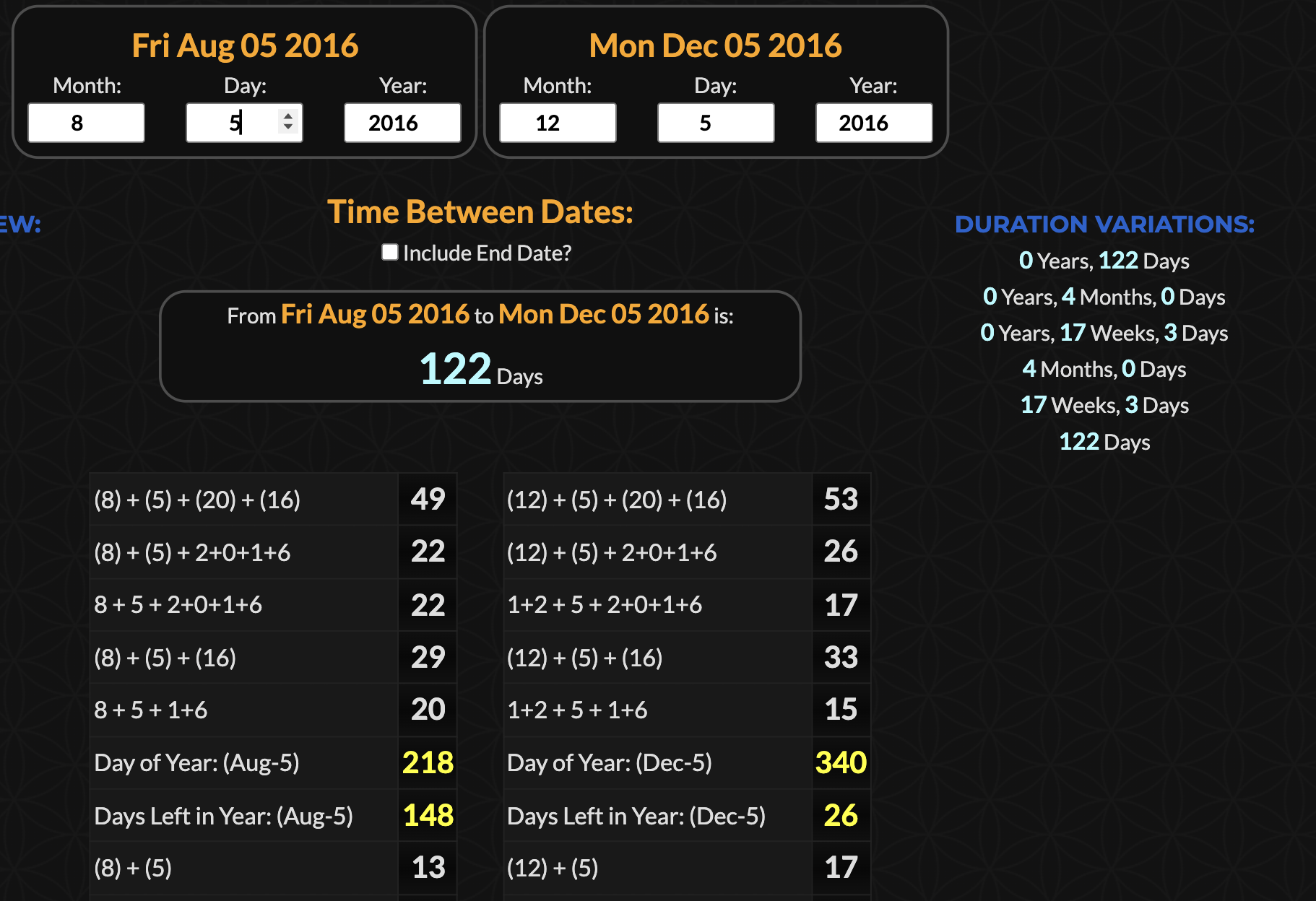Click the Fri Aug 05 2016 heading
The width and height of the screenshot is (1316, 901).
[x=245, y=45]
